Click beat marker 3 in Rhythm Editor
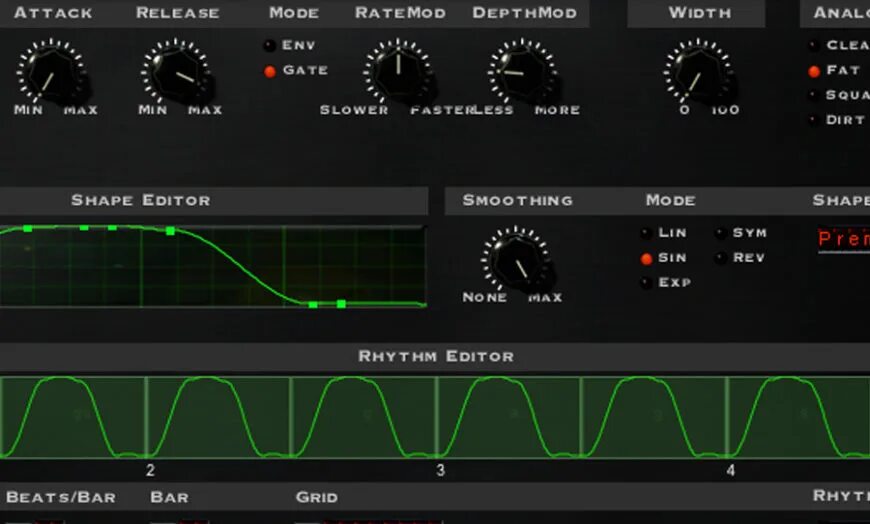The width and height of the screenshot is (870, 524). tap(441, 470)
